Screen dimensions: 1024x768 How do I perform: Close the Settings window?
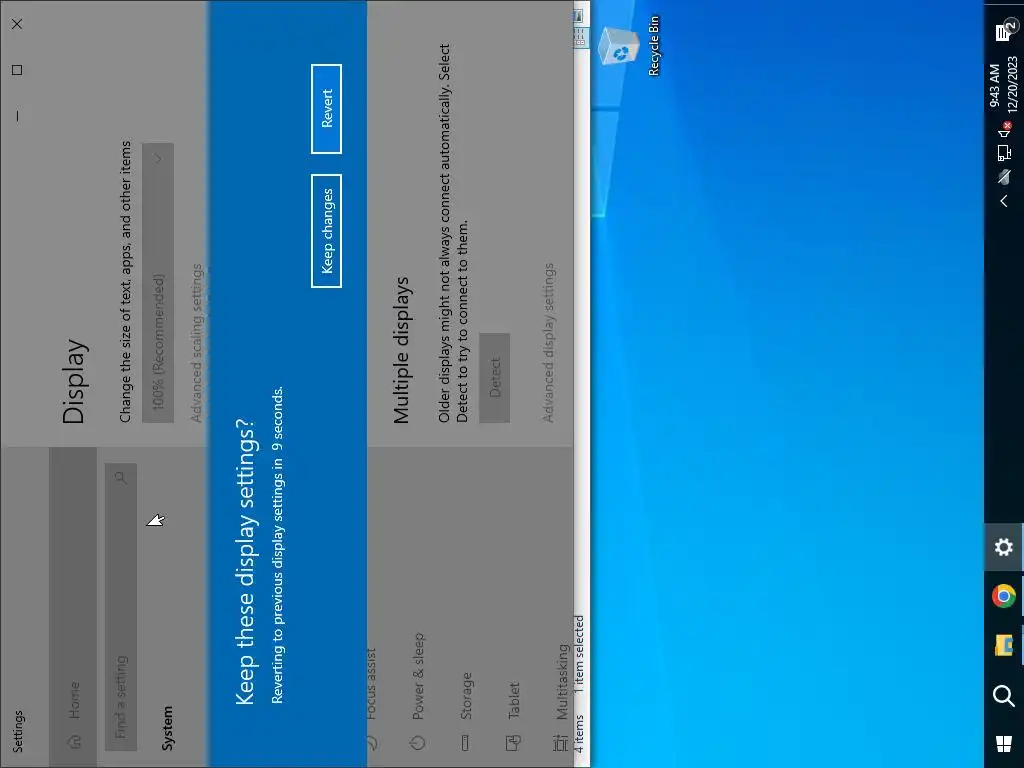pos(17,24)
